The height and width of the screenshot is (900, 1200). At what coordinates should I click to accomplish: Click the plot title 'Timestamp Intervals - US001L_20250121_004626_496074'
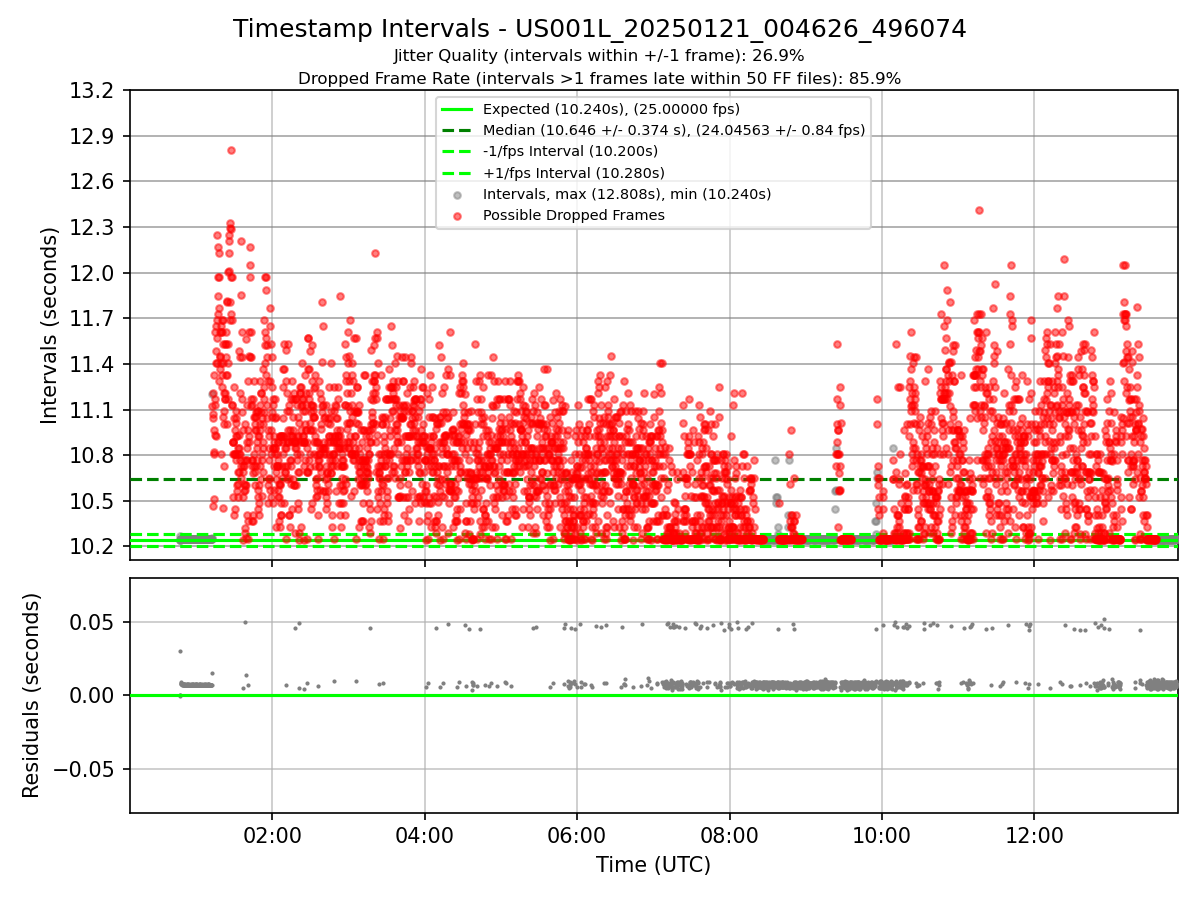600,29
